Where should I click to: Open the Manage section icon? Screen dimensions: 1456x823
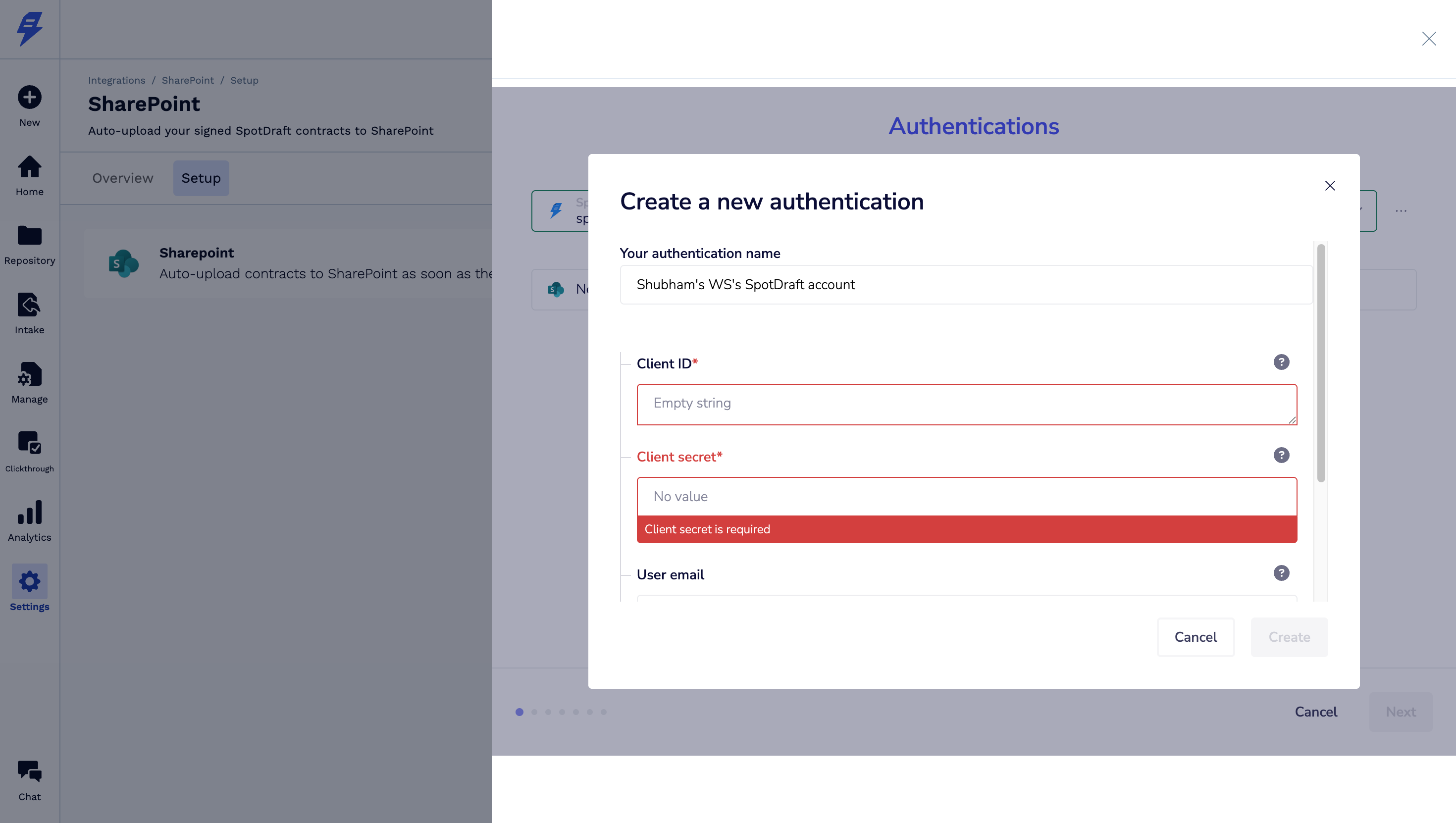(29, 375)
